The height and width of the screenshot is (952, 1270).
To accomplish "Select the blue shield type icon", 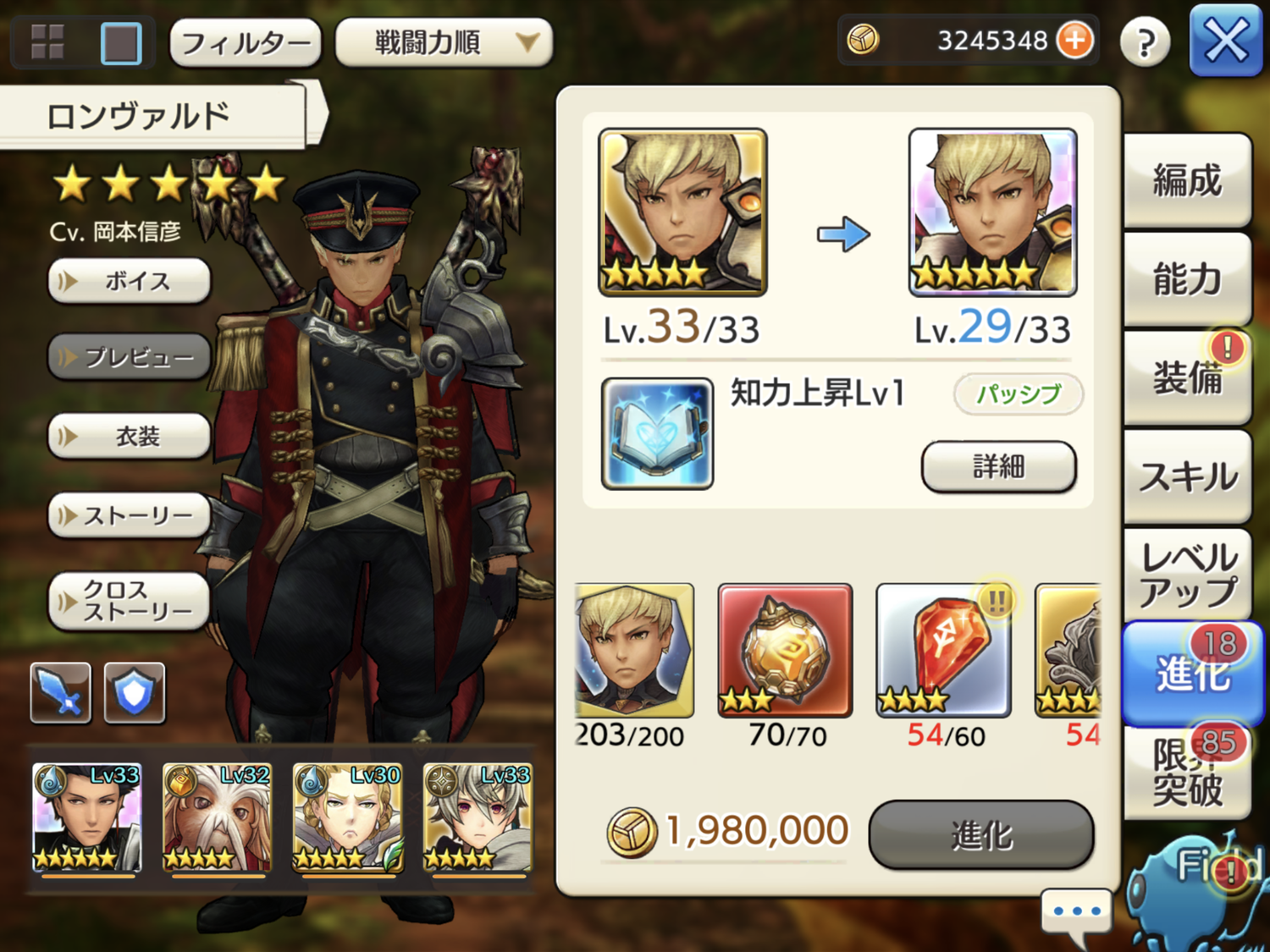I will 135,693.
